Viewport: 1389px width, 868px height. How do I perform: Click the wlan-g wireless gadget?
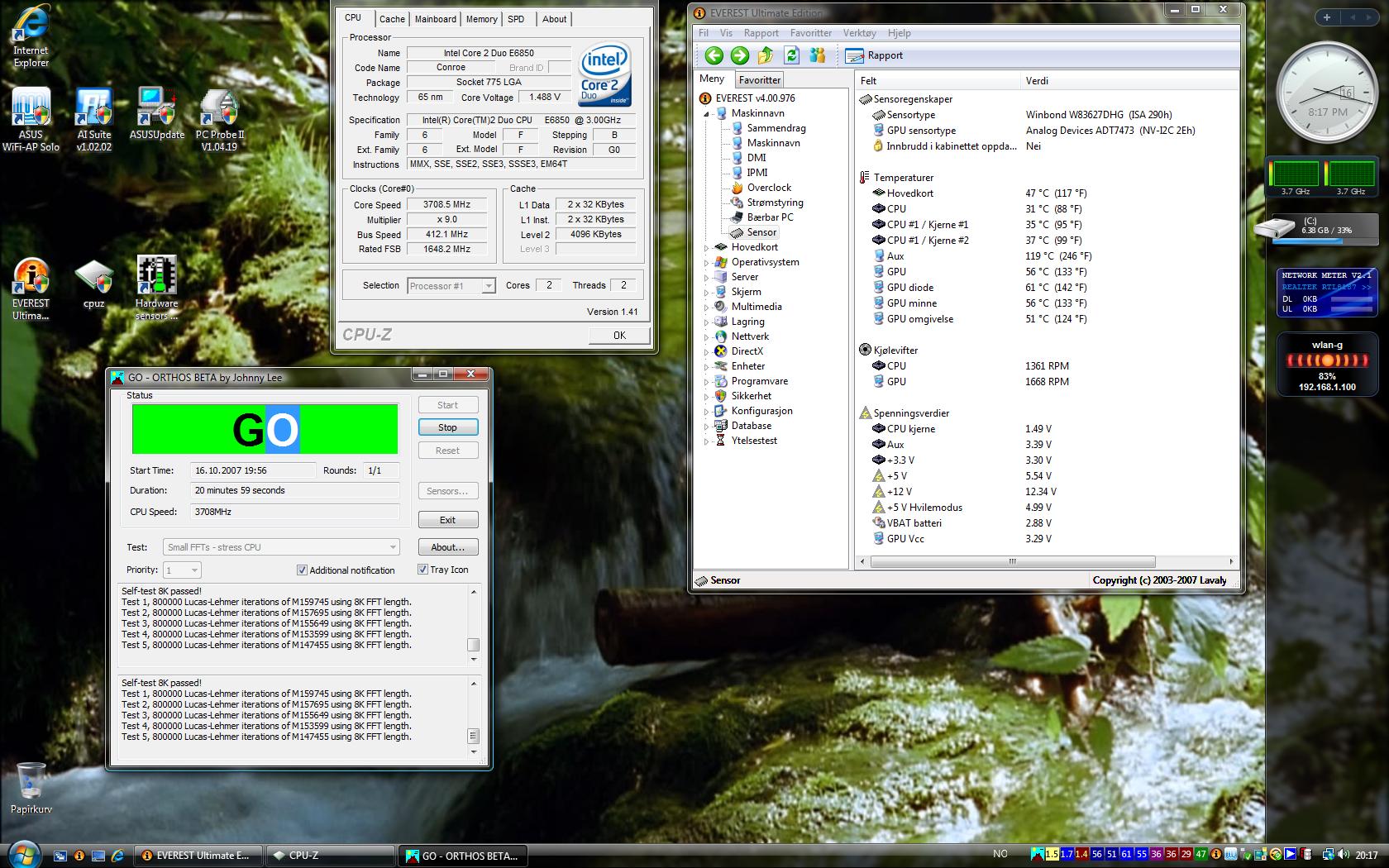[x=1327, y=364]
